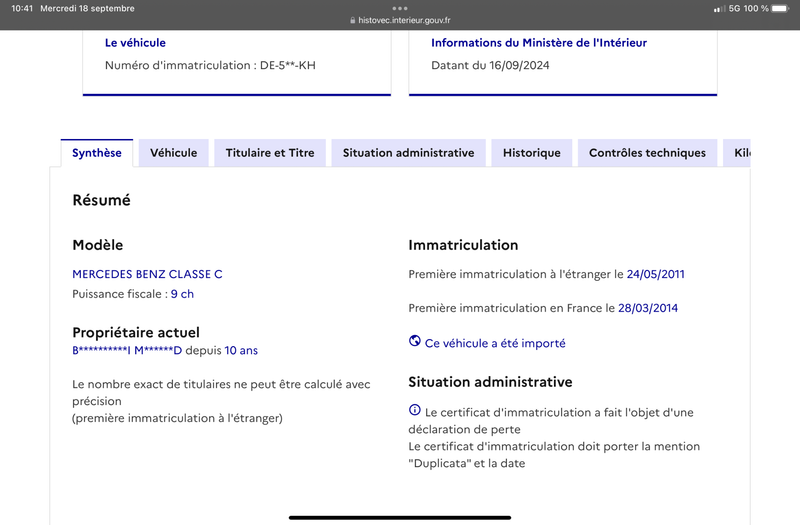800x525 pixels.
Task: Click the 'Propriétaire actuel' heading
Action: 136,333
